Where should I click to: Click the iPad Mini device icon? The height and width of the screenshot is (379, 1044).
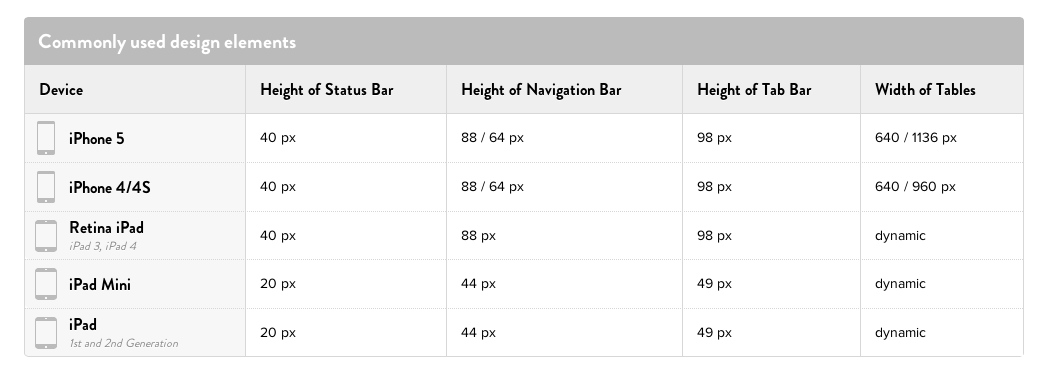(x=46, y=284)
